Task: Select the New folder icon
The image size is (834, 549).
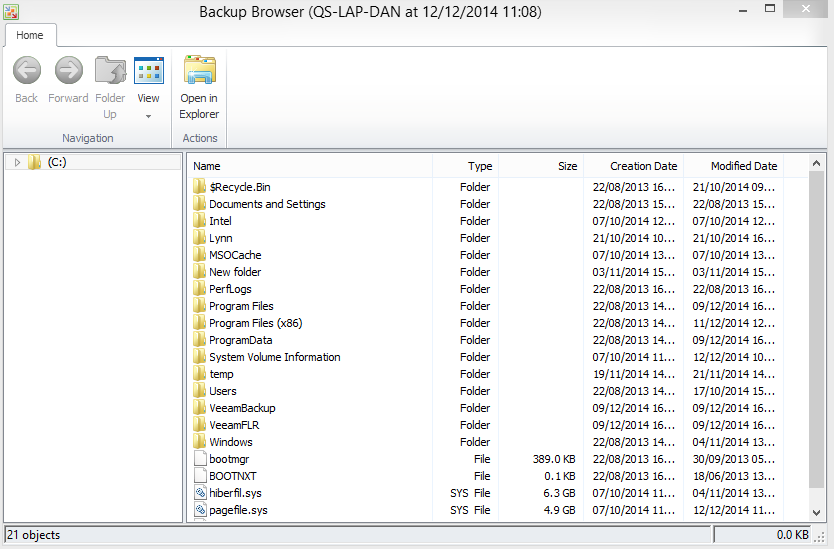Action: (x=199, y=272)
